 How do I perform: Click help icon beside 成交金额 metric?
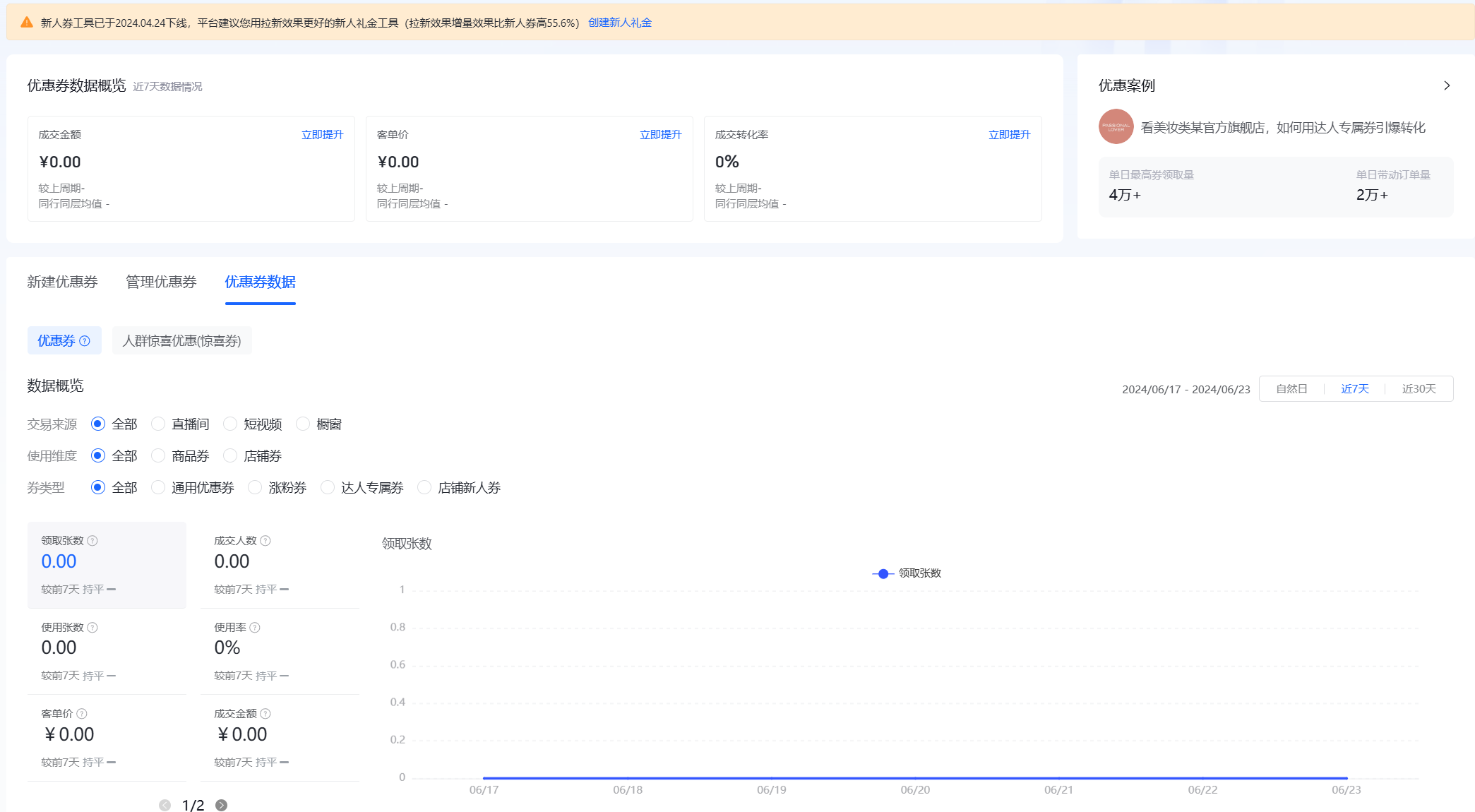click(265, 714)
